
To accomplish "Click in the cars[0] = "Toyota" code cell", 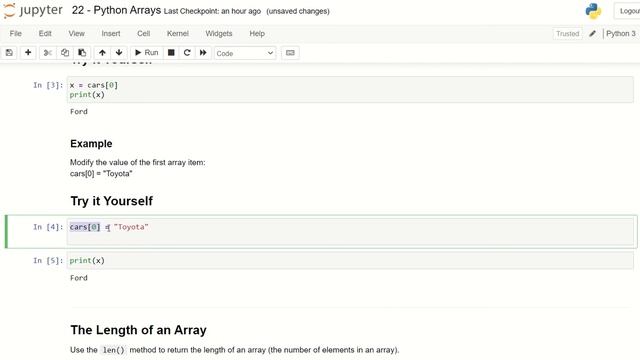I will (350, 231).
